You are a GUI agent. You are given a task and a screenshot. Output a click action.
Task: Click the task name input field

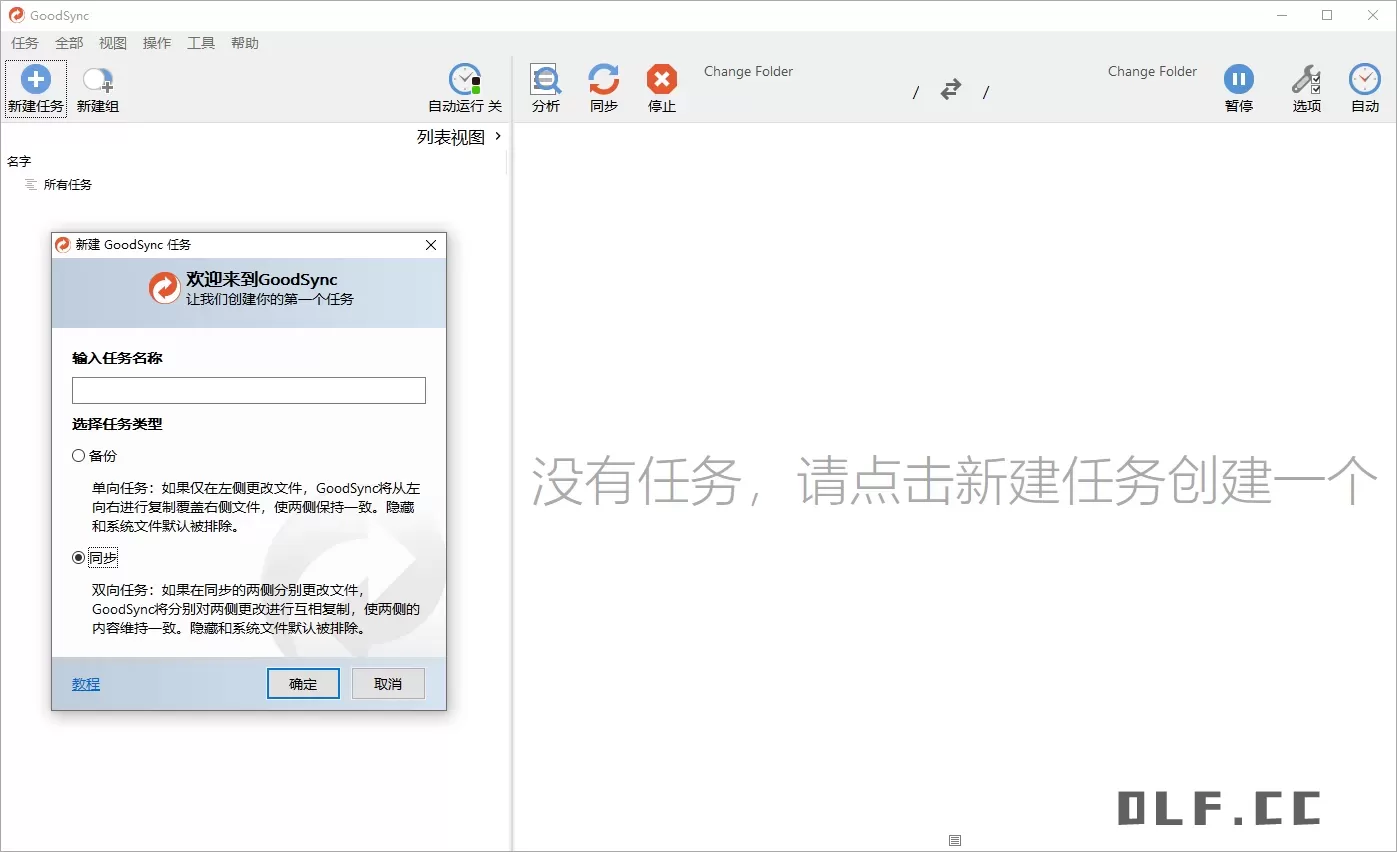coord(247,390)
